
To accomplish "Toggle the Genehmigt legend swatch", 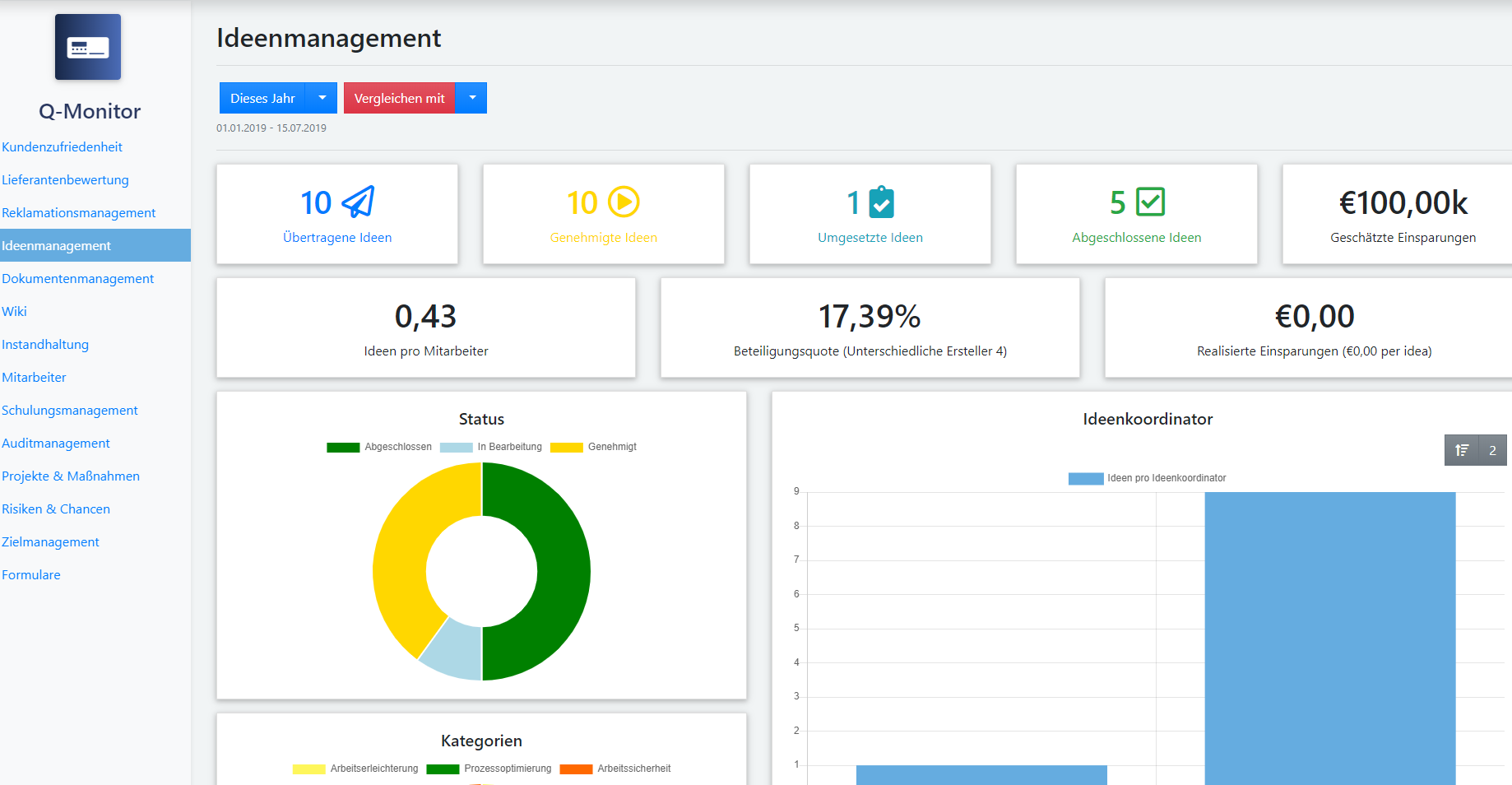I will tap(567, 448).
